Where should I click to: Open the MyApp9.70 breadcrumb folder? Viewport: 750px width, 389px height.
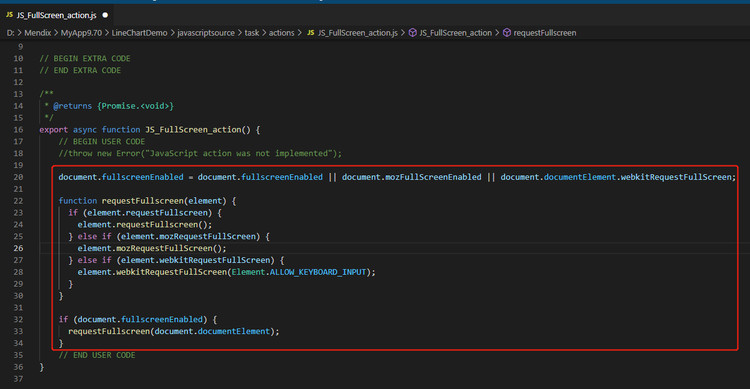point(81,33)
